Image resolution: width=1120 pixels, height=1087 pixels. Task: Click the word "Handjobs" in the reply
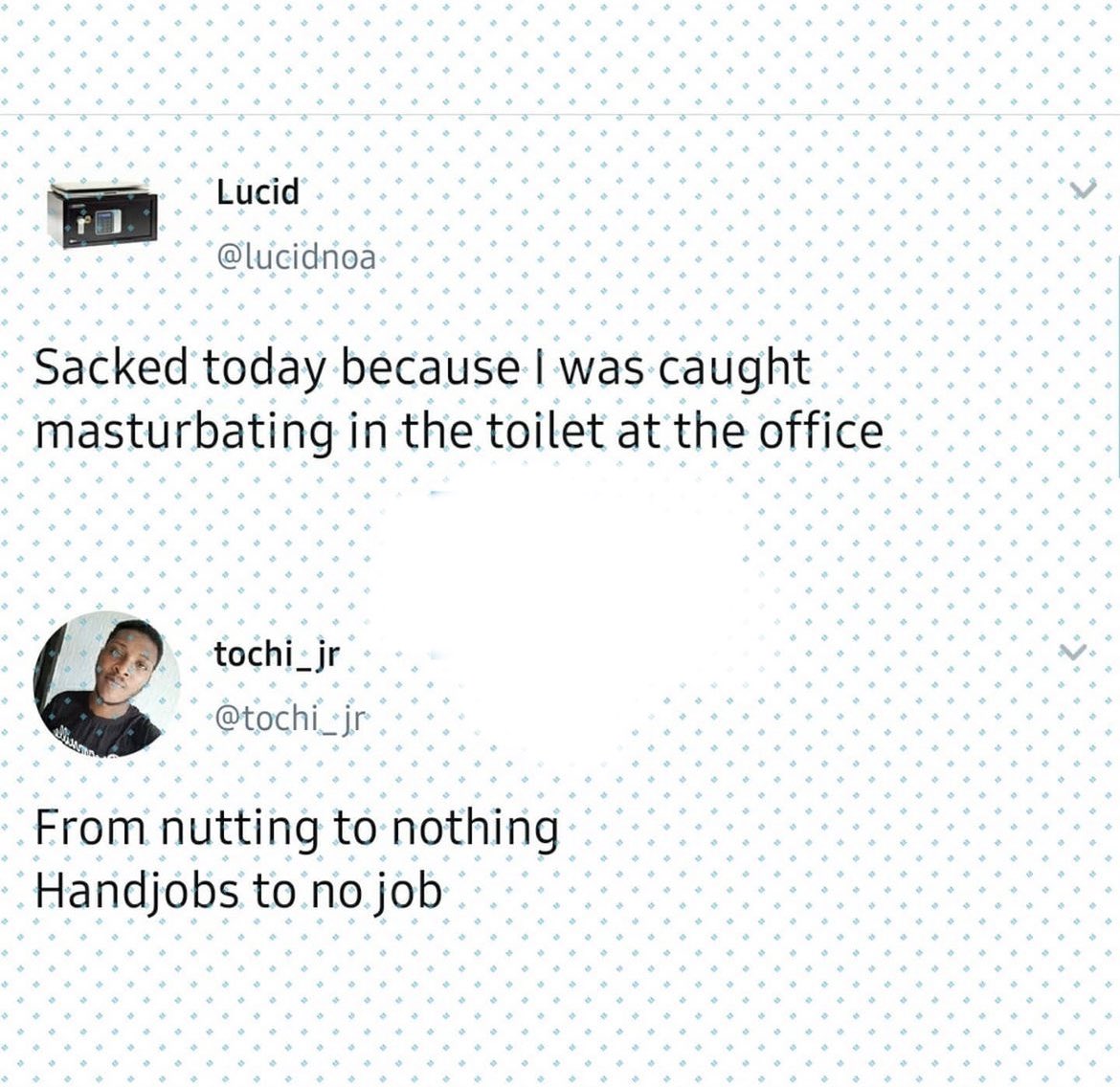pyautogui.click(x=138, y=892)
